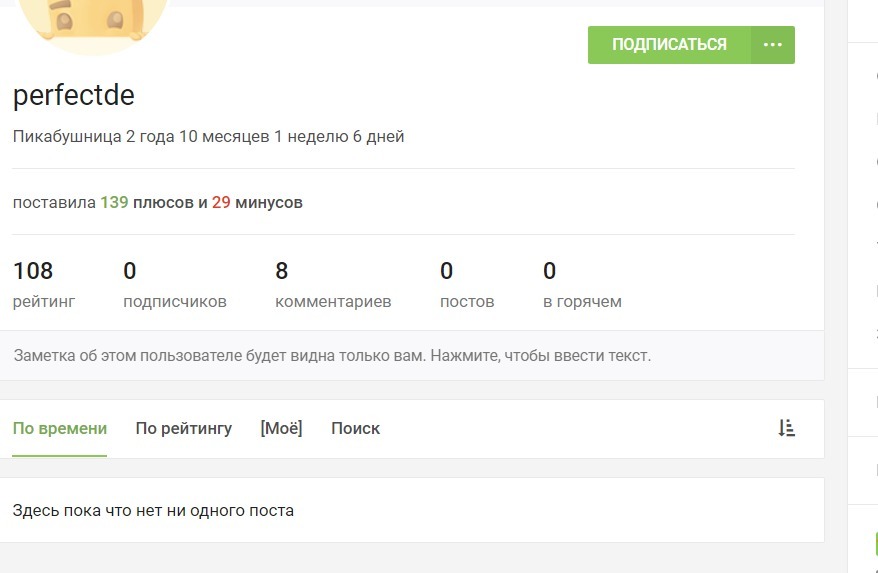Click the 0 подписчиков stat
This screenshot has width=878, height=573.
coord(174,285)
